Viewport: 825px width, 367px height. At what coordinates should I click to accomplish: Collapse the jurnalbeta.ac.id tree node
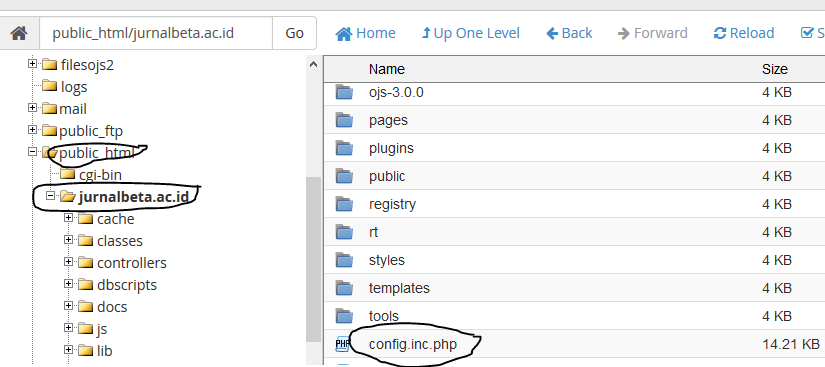(x=51, y=196)
